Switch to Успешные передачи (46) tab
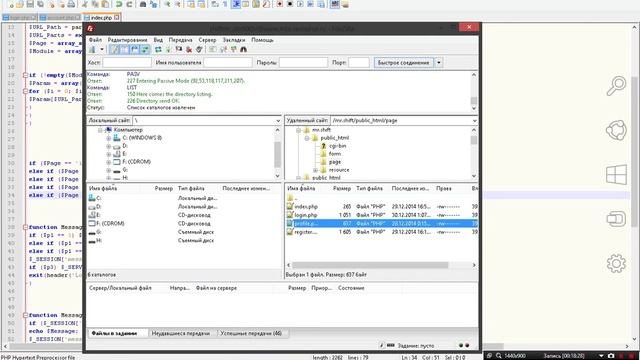 251,333
